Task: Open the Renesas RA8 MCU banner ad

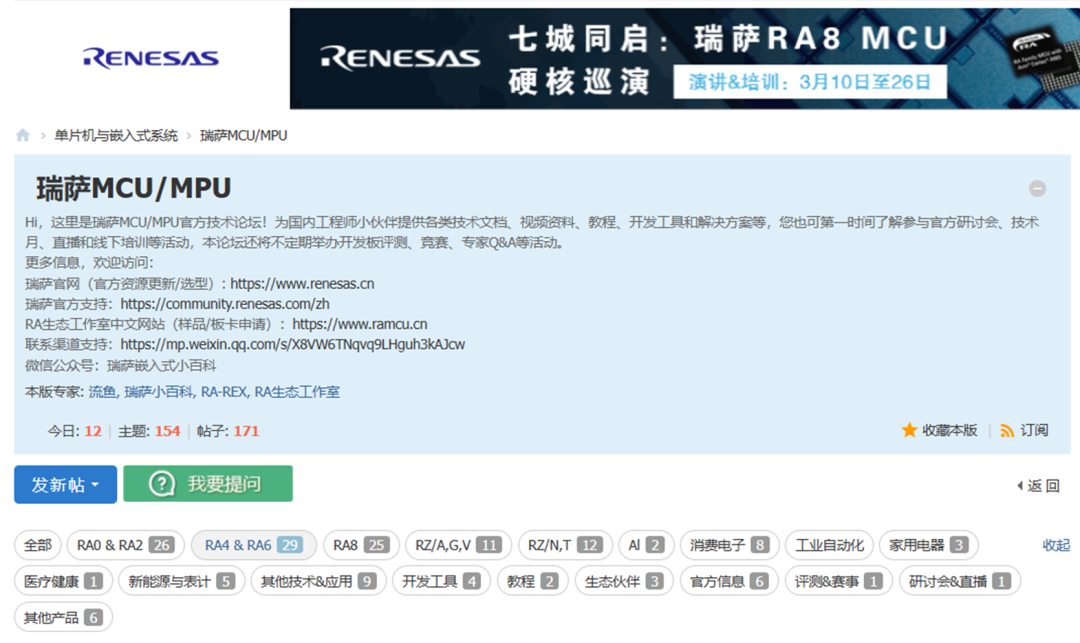Action: click(x=684, y=58)
